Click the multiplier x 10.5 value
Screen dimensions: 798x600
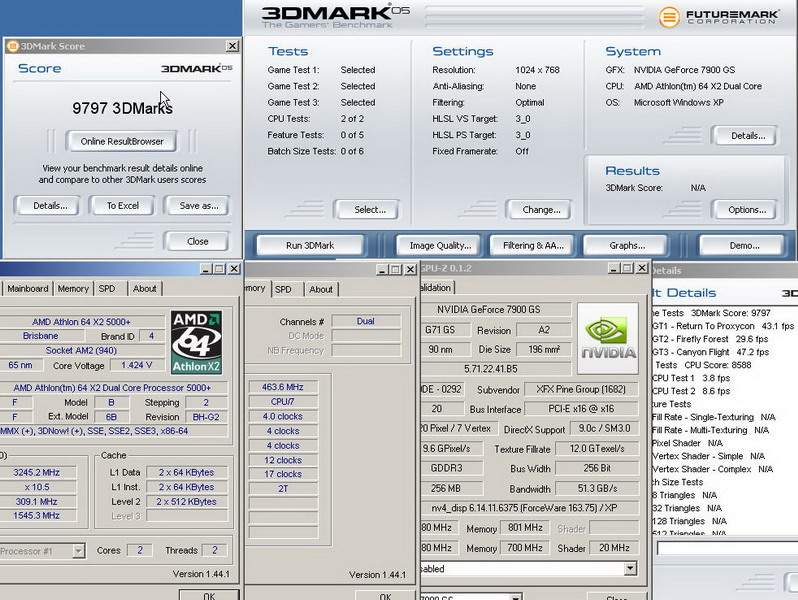pyautogui.click(x=37, y=487)
